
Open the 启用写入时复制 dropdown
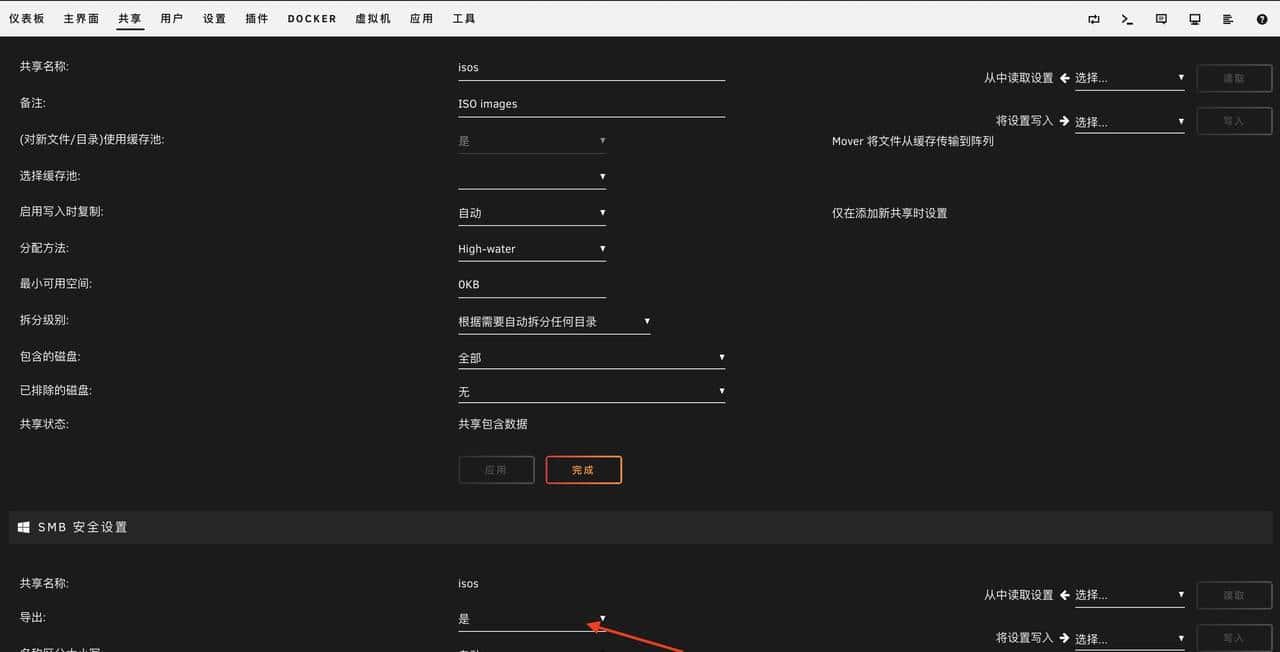point(530,212)
